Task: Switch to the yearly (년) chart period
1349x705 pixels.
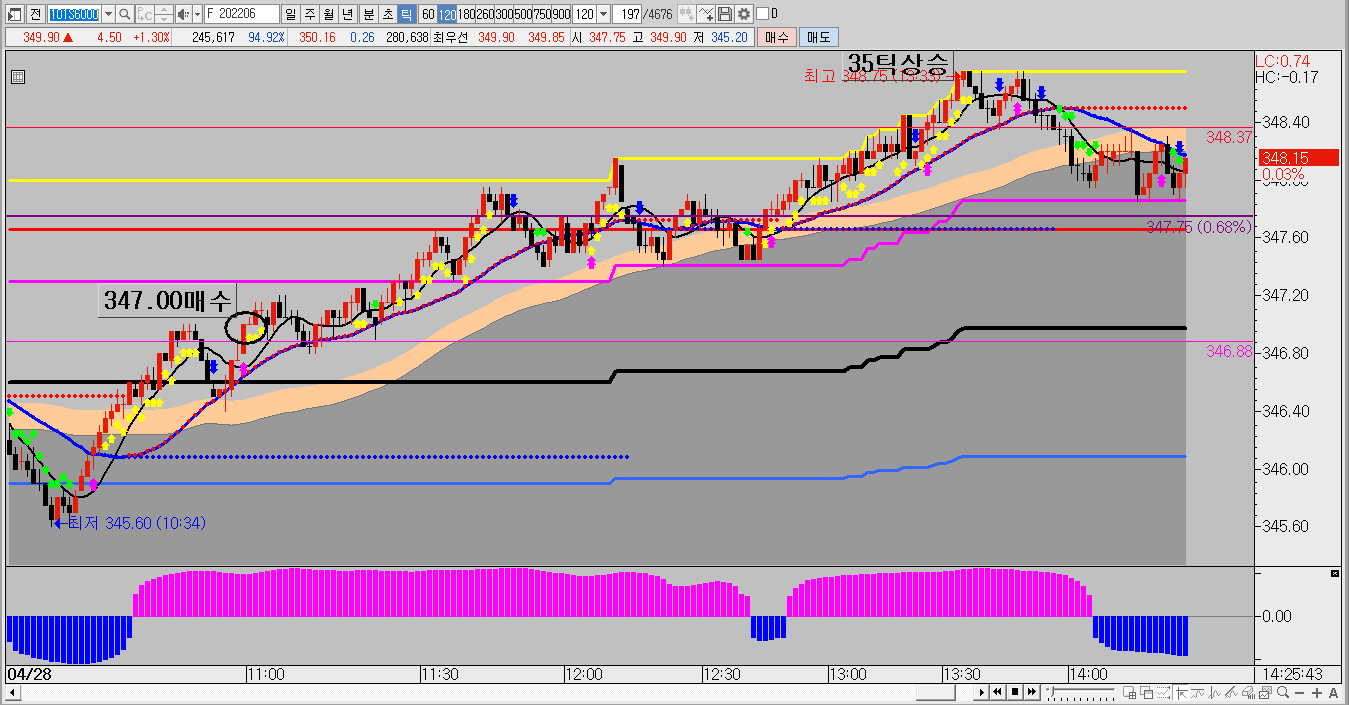Action: pos(347,14)
